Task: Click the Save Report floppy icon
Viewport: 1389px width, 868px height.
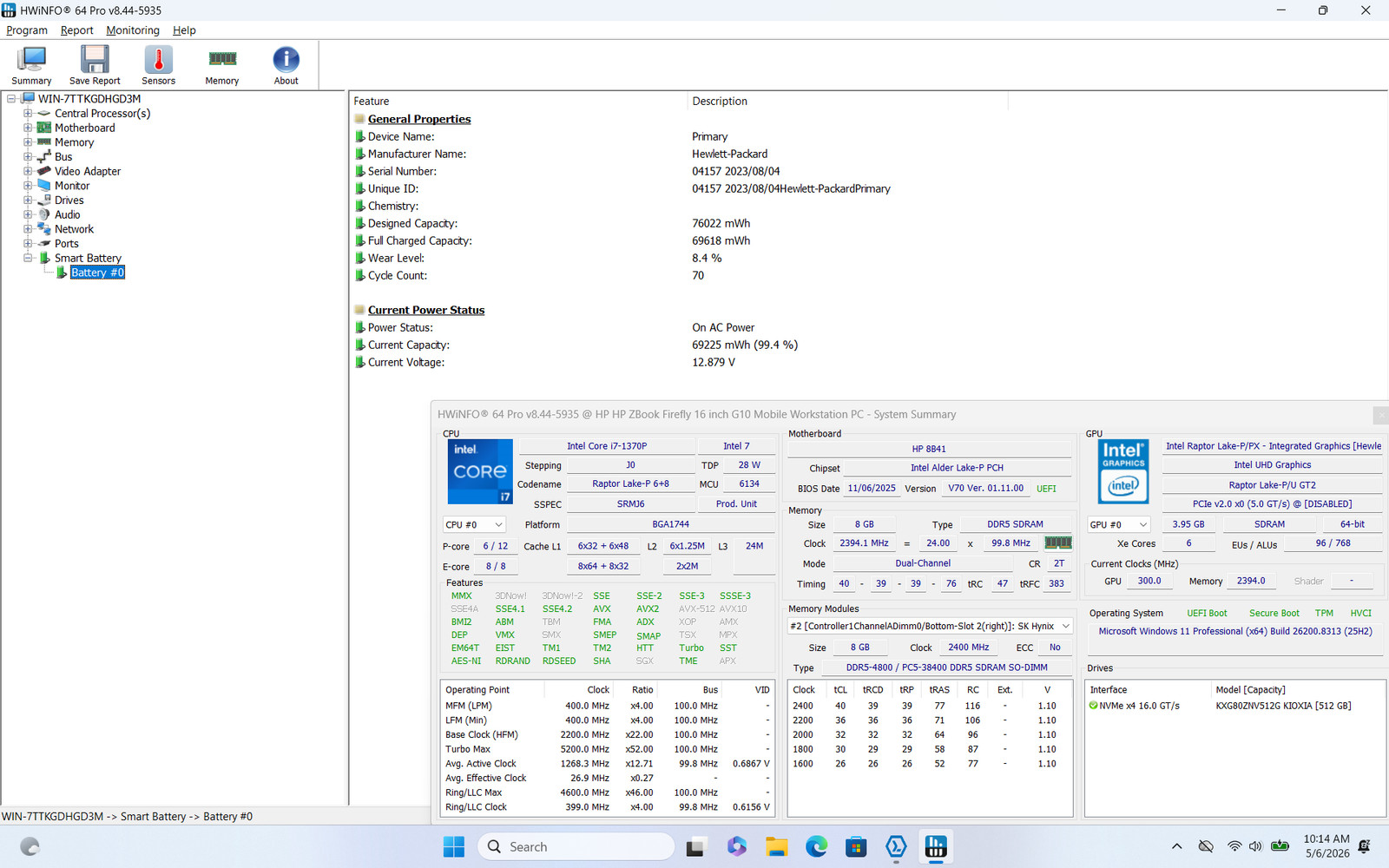Action: 95,65
